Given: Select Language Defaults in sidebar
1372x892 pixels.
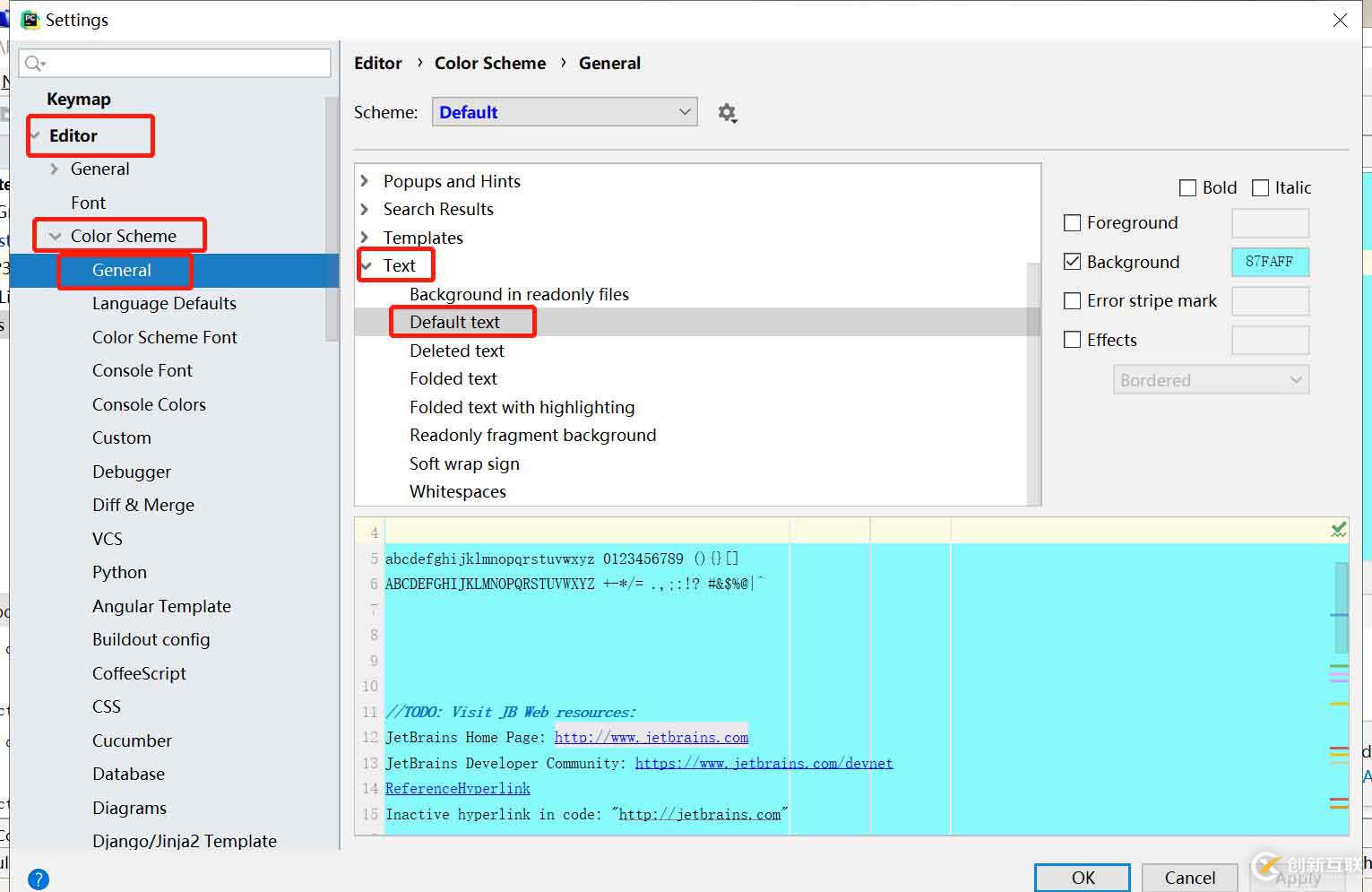Looking at the screenshot, I should pyautogui.click(x=164, y=304).
